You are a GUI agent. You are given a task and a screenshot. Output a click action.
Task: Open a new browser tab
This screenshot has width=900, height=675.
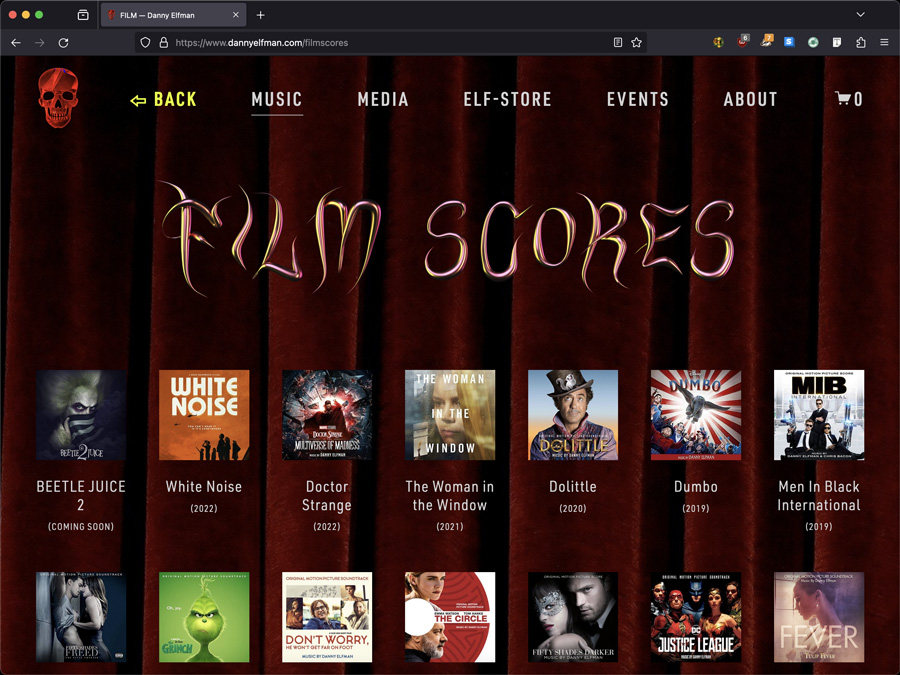point(260,15)
